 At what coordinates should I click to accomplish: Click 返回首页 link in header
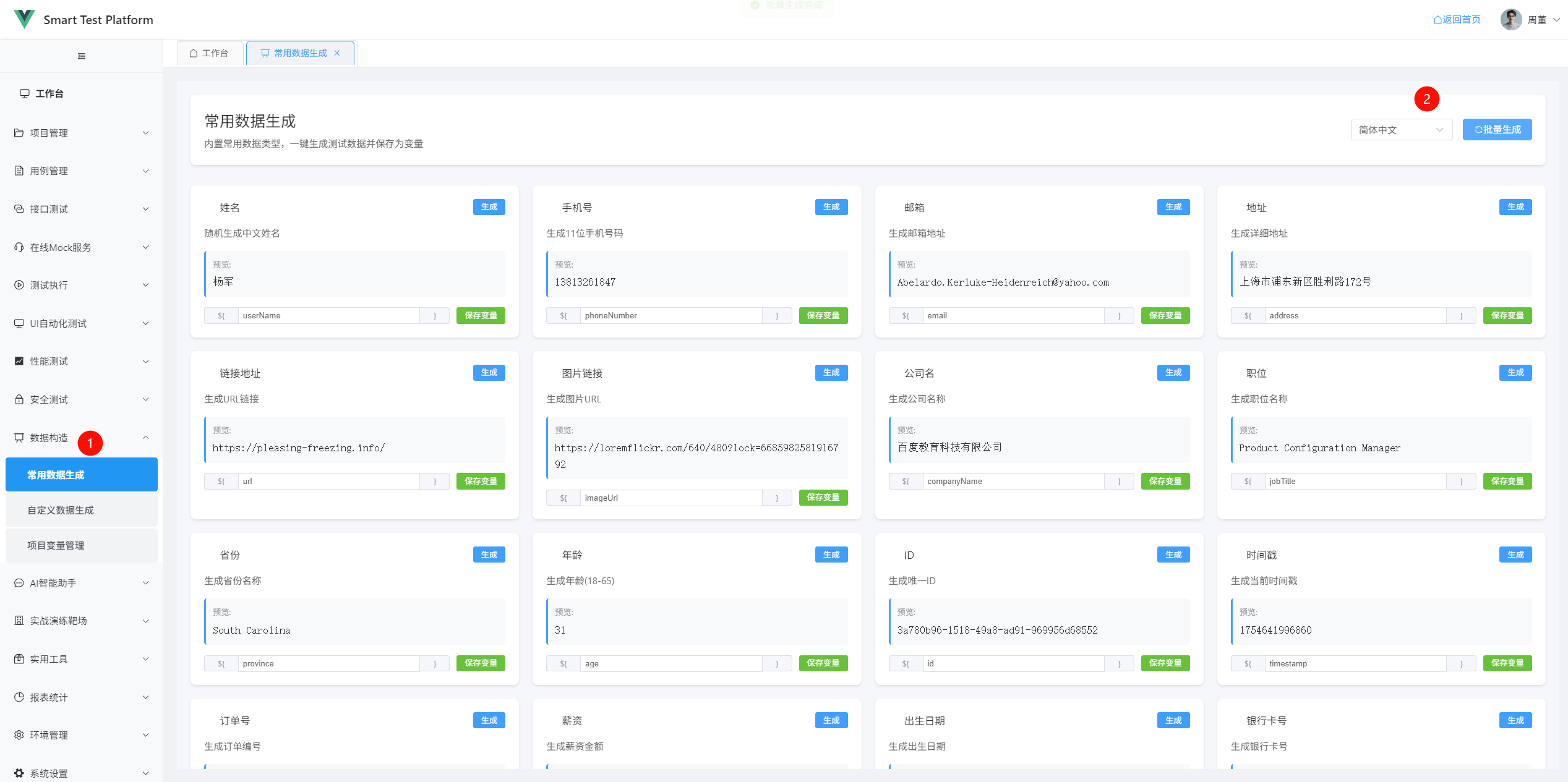point(1457,20)
